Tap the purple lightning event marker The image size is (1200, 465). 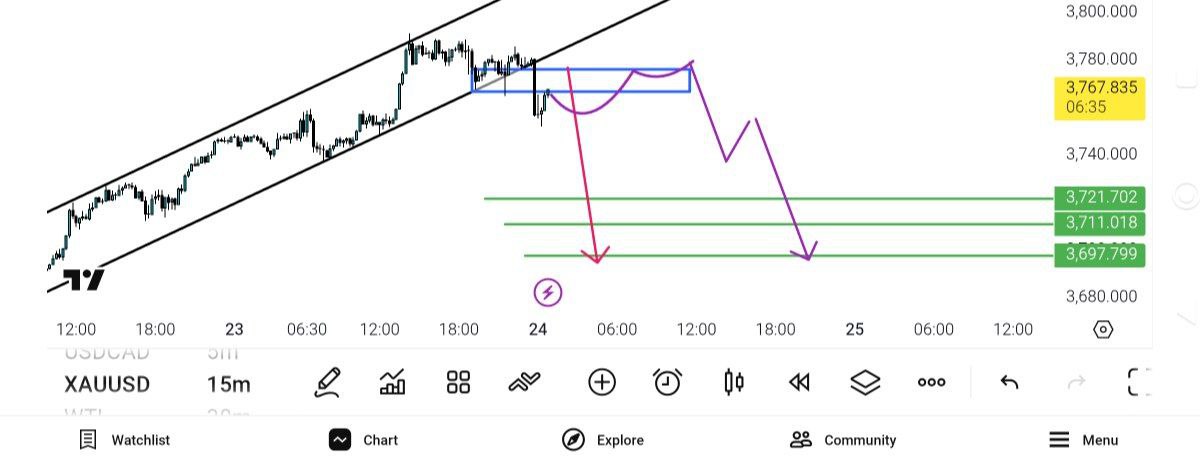coord(547,292)
